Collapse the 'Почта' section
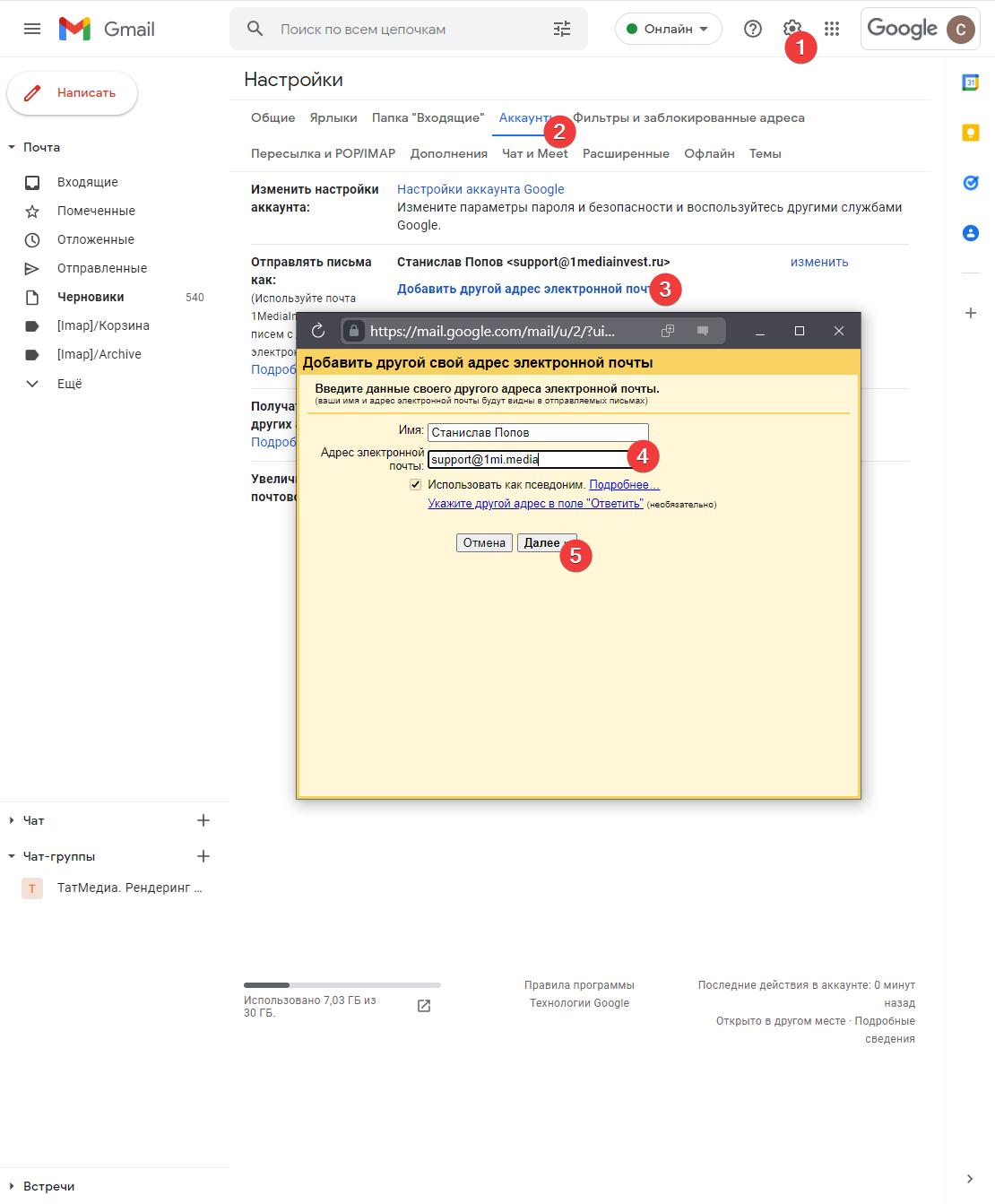 pos(12,147)
